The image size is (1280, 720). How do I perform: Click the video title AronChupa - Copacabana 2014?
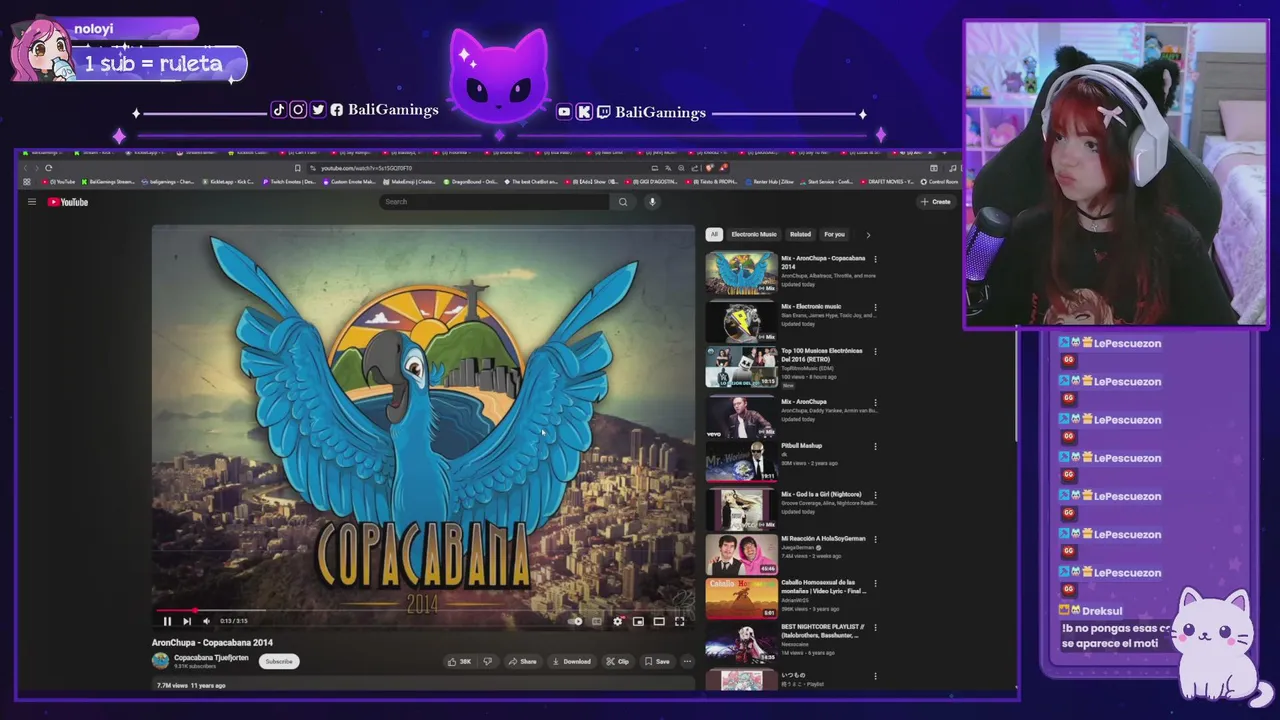tap(212, 643)
